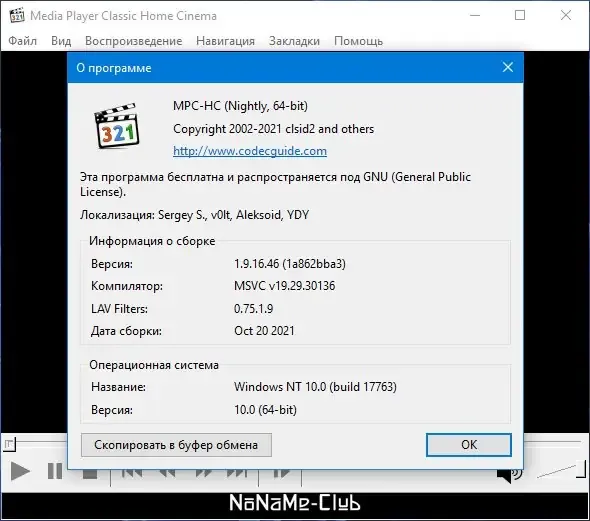Mute audio with the speaker icon
The height and width of the screenshot is (521, 590).
[x=509, y=475]
